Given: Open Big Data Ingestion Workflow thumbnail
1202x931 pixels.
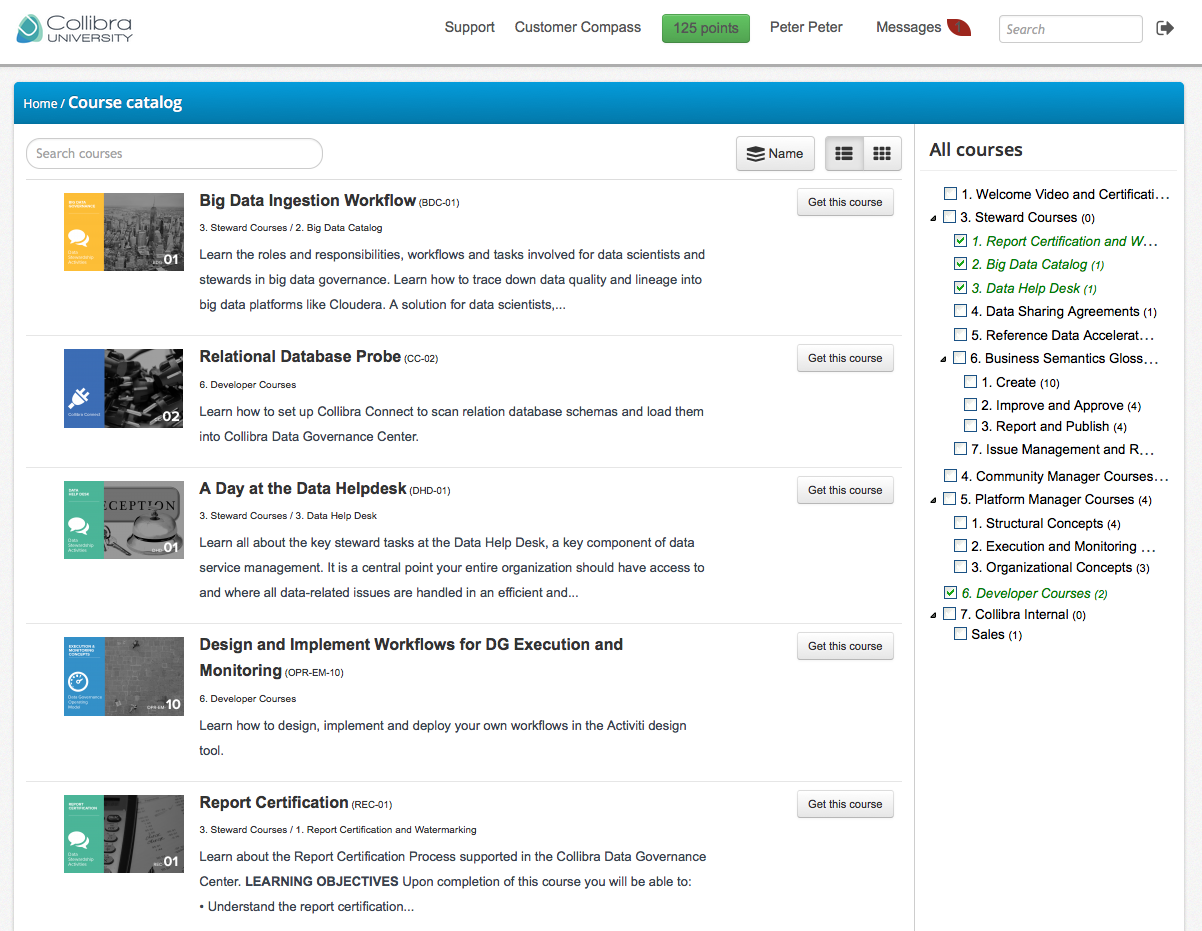Looking at the screenshot, I should [x=124, y=232].
